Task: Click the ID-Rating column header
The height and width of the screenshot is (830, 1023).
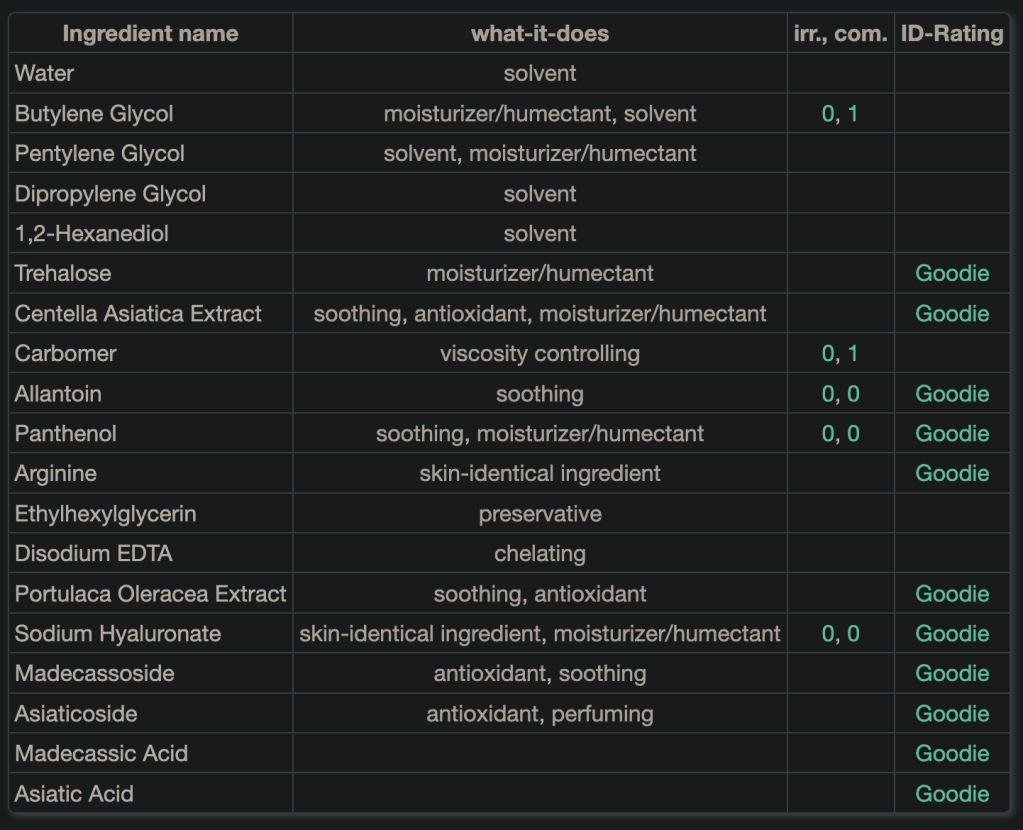Action: coord(952,33)
